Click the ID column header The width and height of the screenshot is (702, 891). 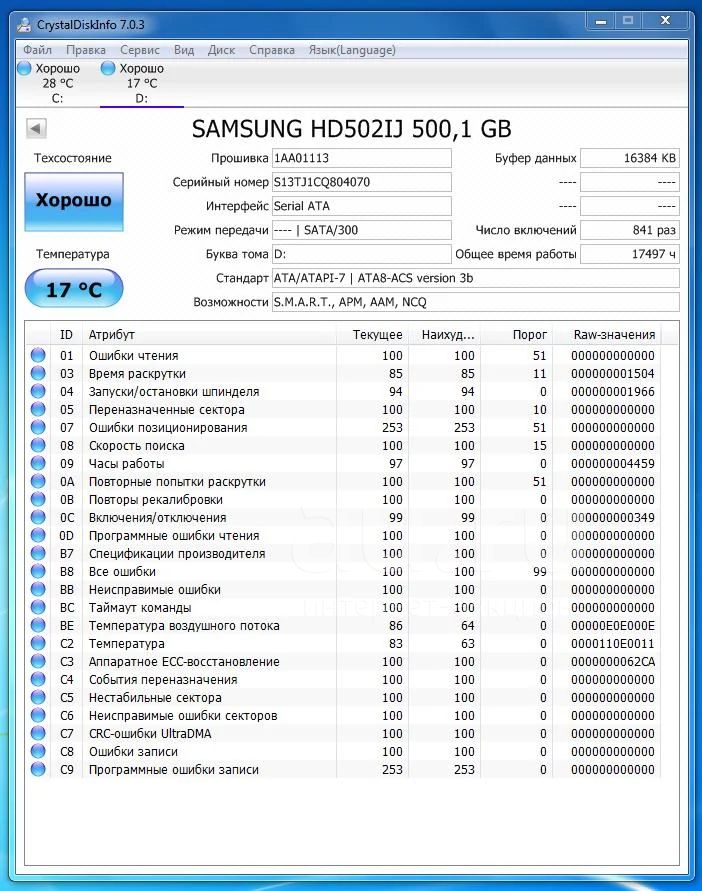coord(67,335)
